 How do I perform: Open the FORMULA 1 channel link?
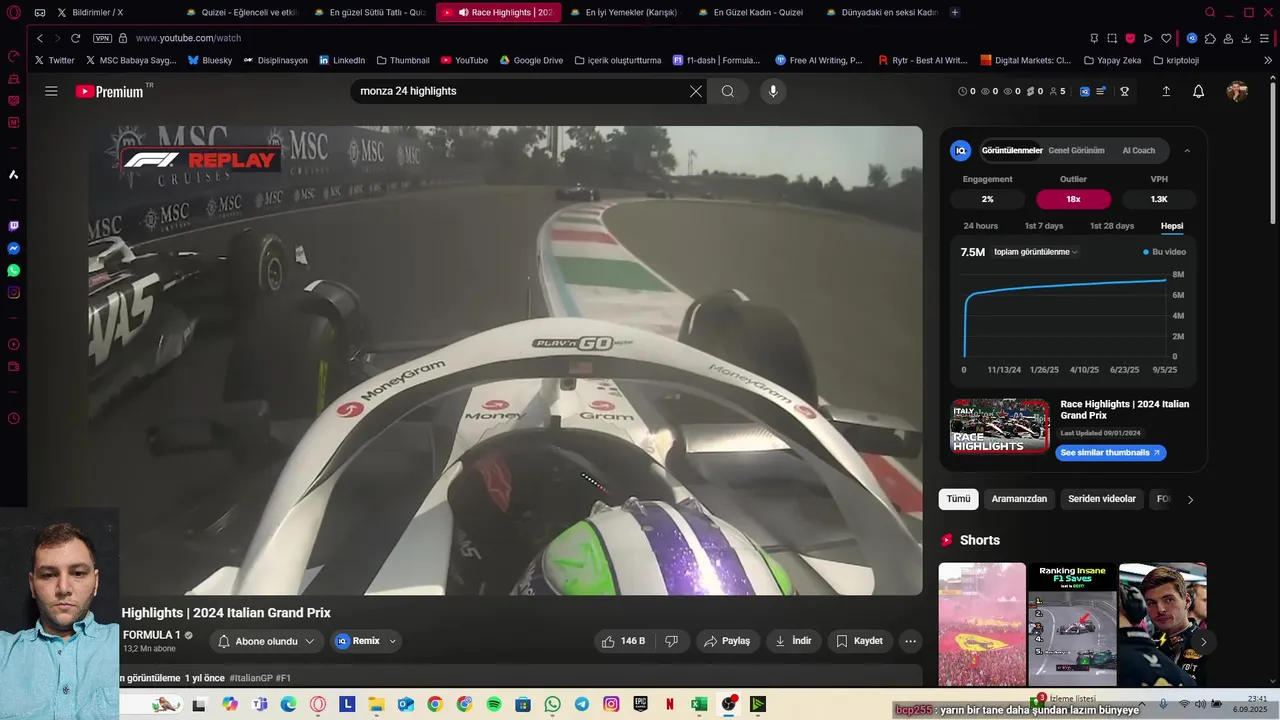point(152,635)
